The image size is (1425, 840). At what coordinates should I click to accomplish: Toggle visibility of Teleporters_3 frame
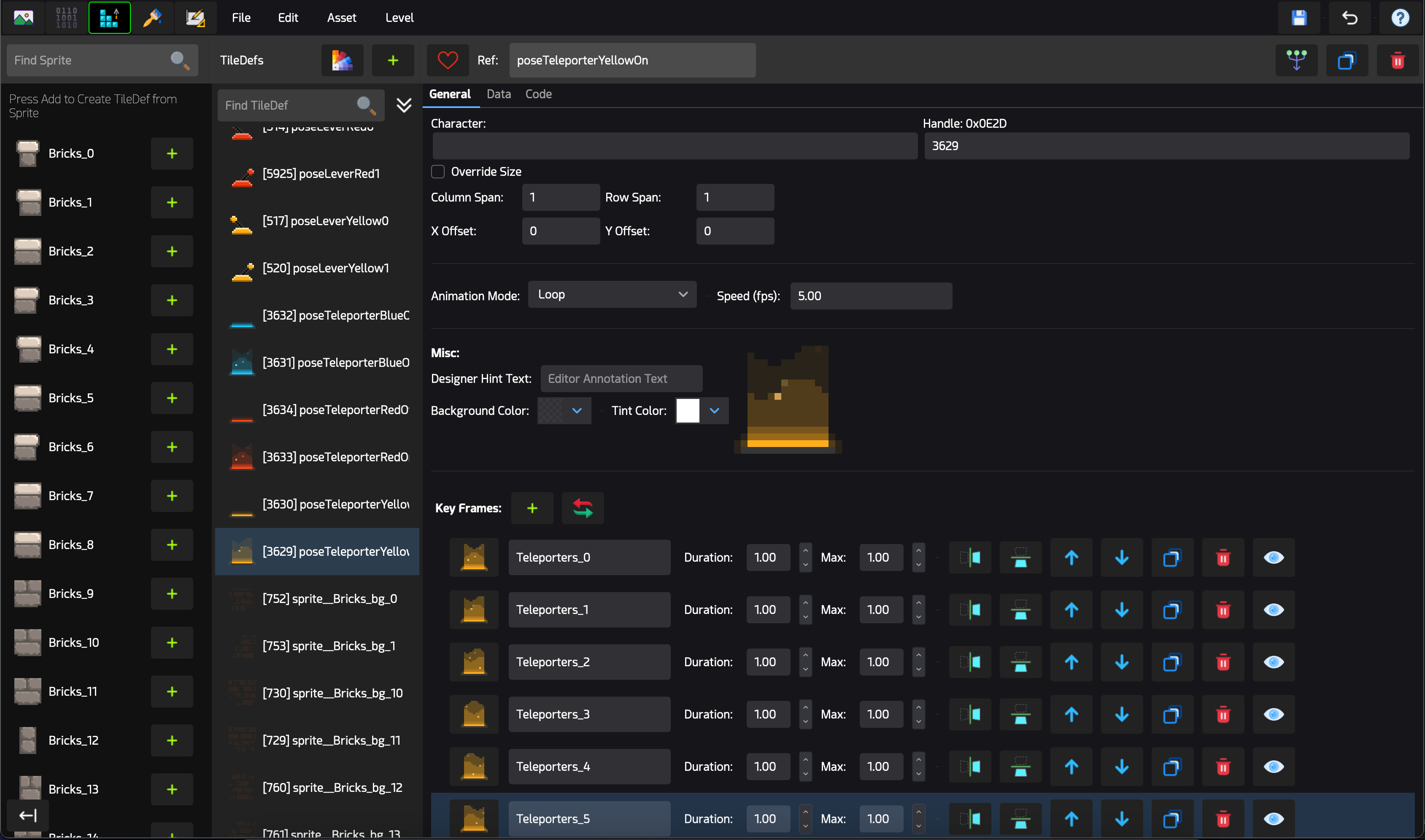tap(1273, 714)
